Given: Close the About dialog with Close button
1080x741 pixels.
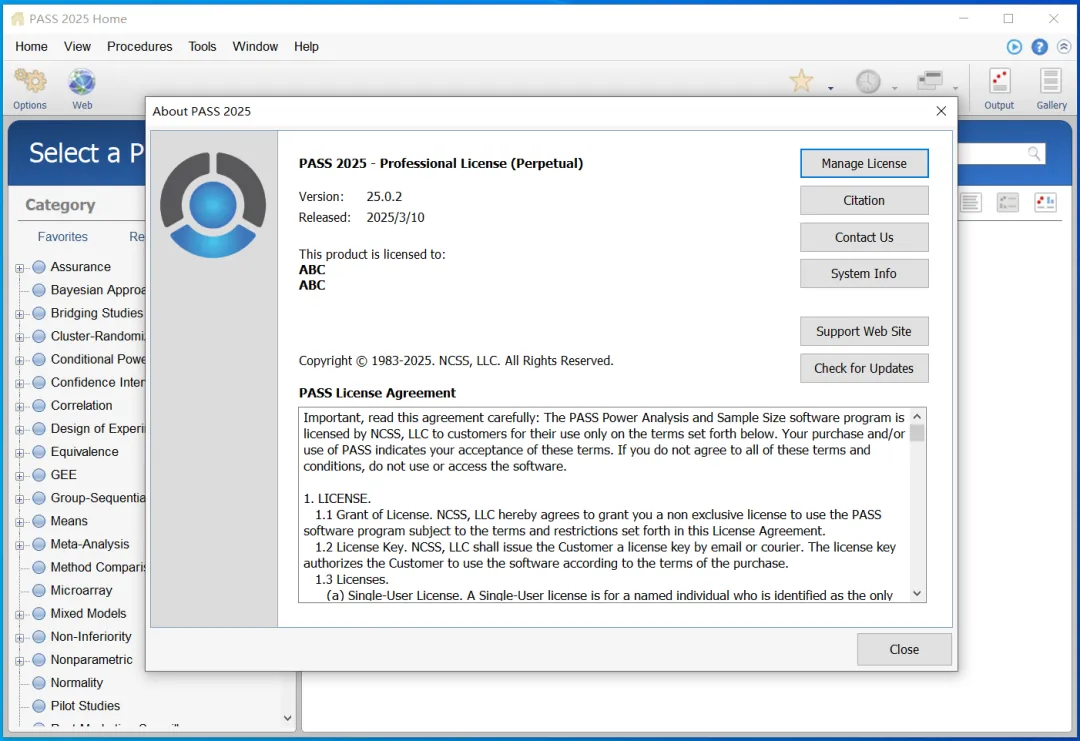Looking at the screenshot, I should coord(904,649).
